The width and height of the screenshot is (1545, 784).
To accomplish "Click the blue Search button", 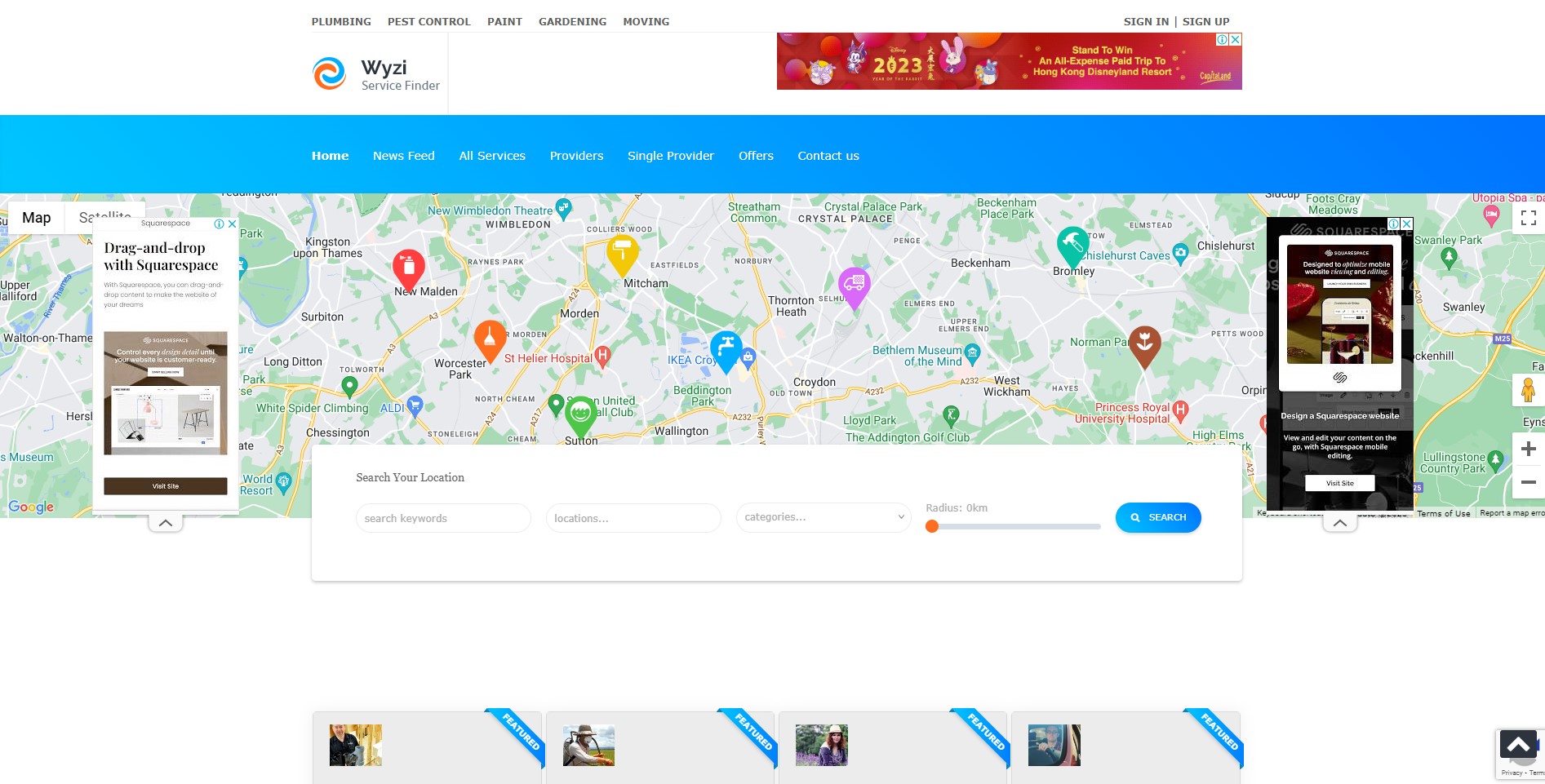I will click(x=1158, y=517).
